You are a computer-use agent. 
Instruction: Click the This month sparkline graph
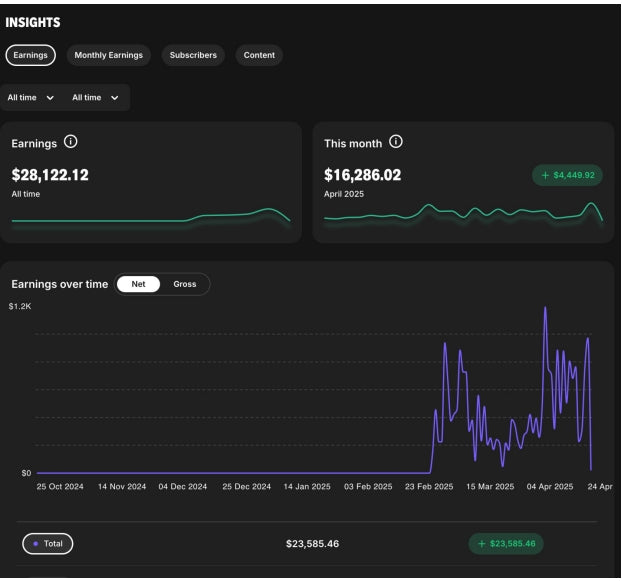(463, 214)
